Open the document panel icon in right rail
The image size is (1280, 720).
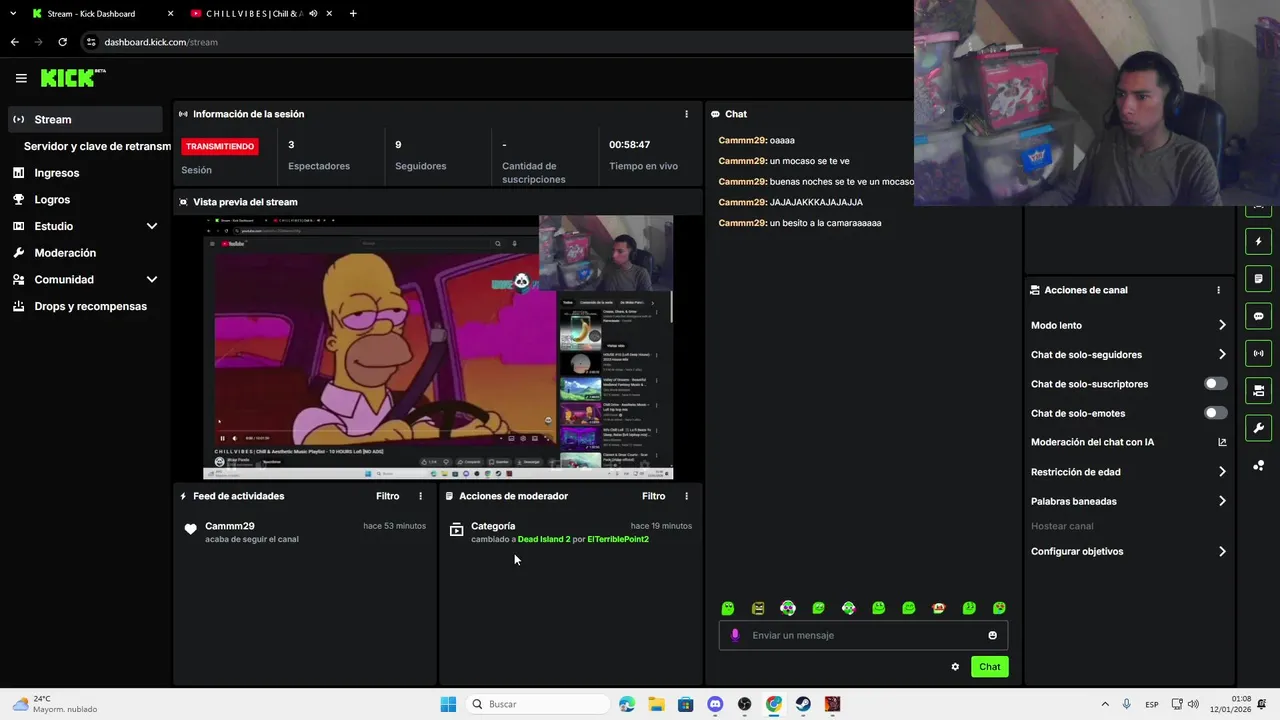1258,278
